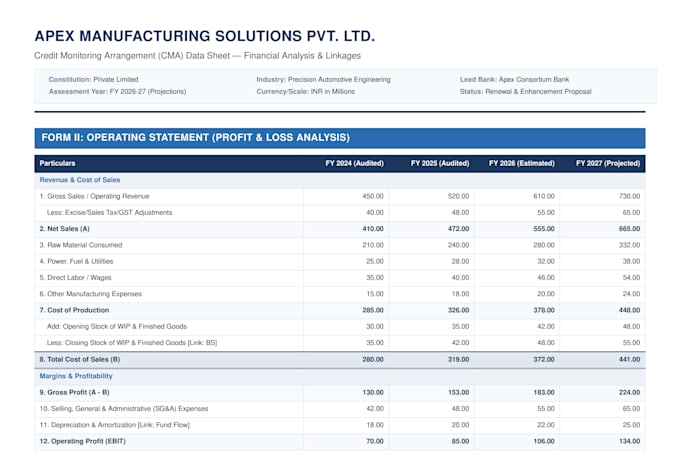The width and height of the screenshot is (680, 459).
Task: Click Total Cost of Sales FY 2026 value 372.00
Action: pyautogui.click(x=544, y=359)
